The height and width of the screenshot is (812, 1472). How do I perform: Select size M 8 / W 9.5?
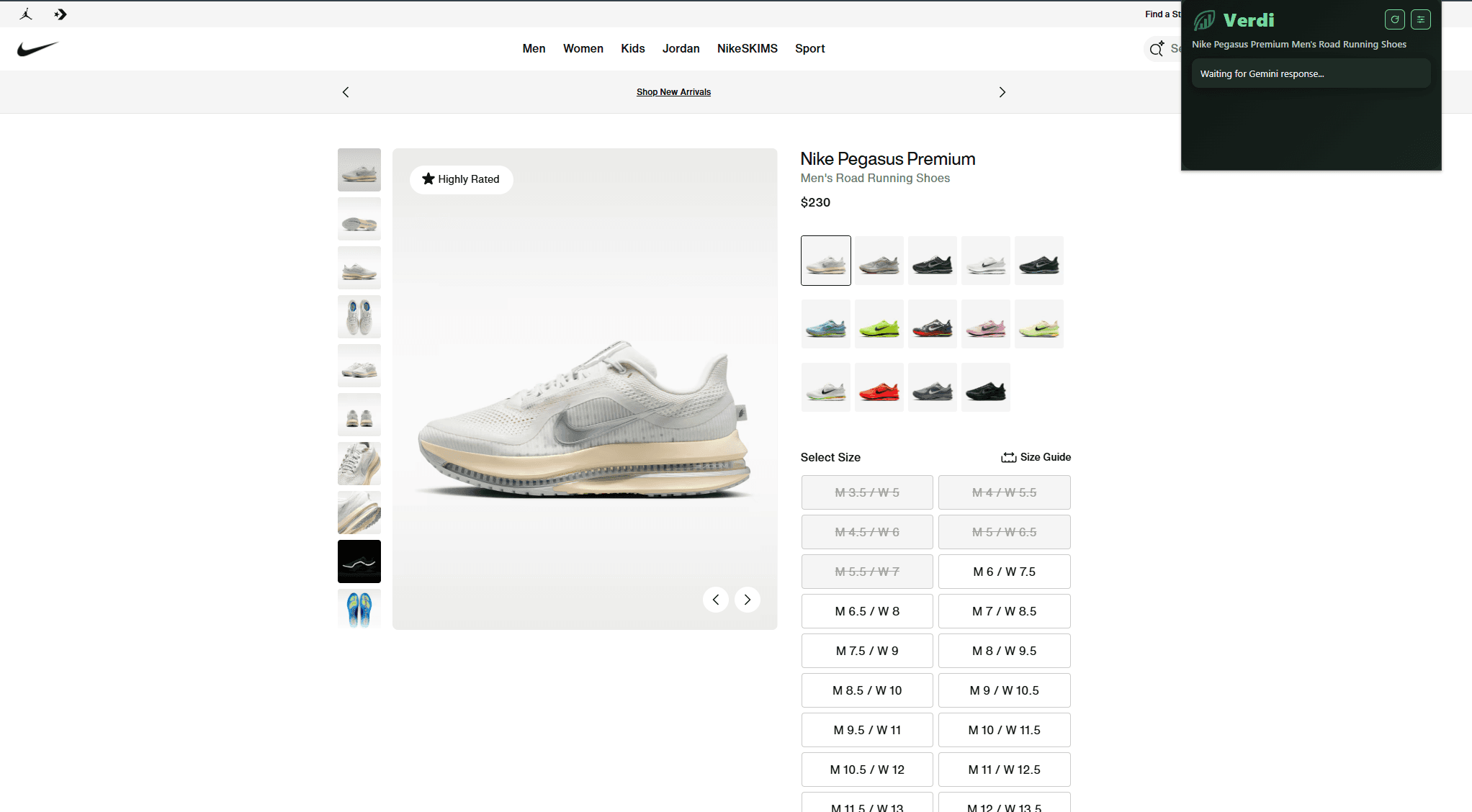(1005, 651)
